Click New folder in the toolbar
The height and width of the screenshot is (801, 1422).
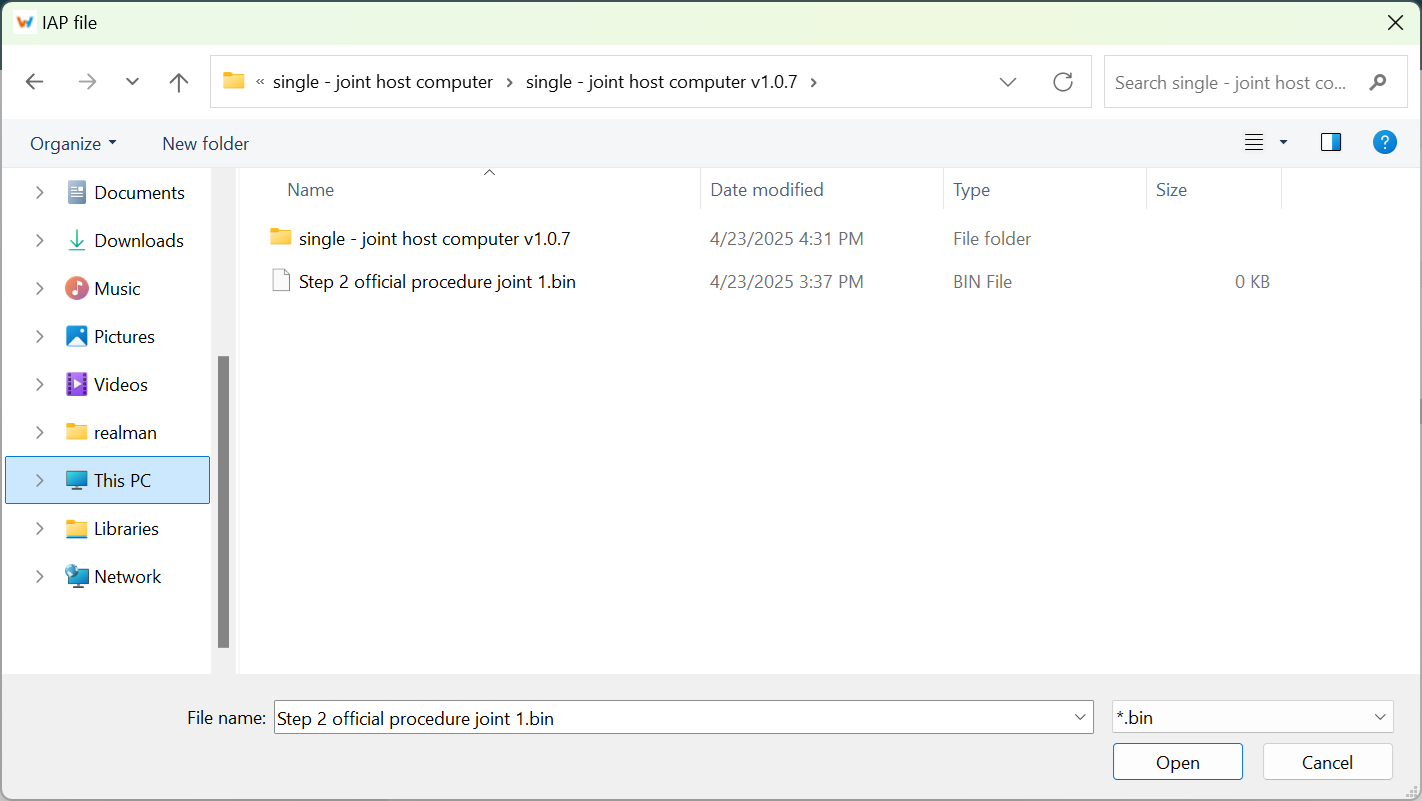205,144
